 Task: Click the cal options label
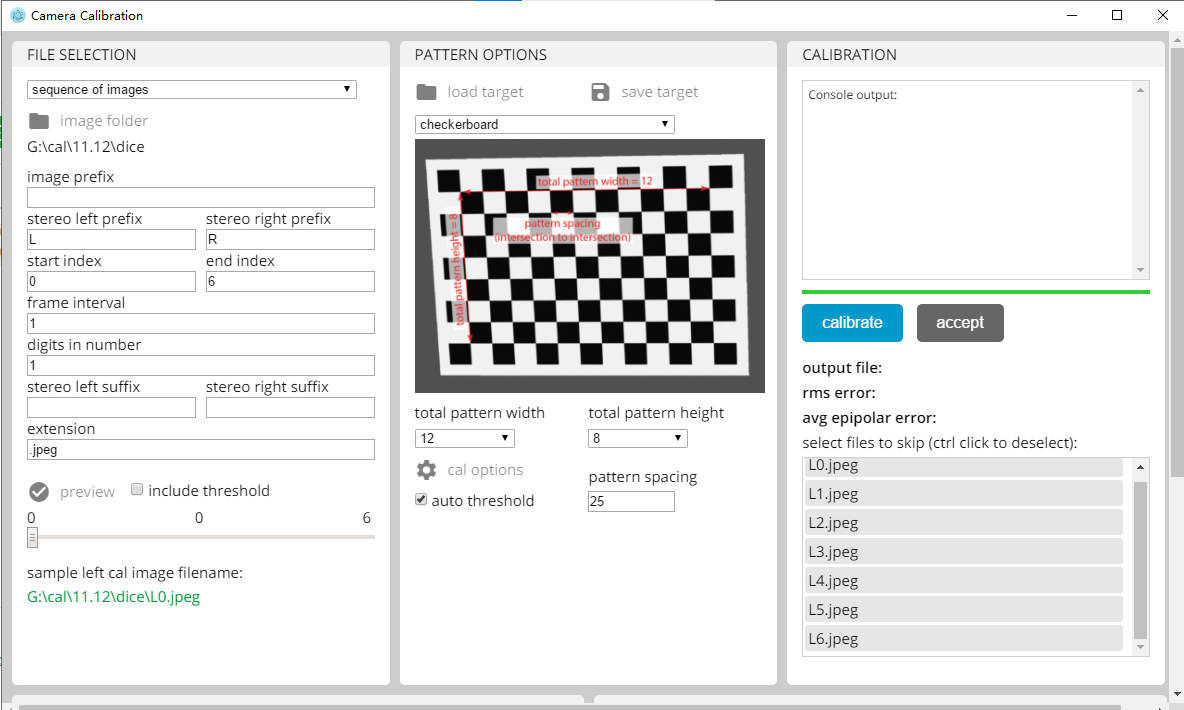coord(486,470)
